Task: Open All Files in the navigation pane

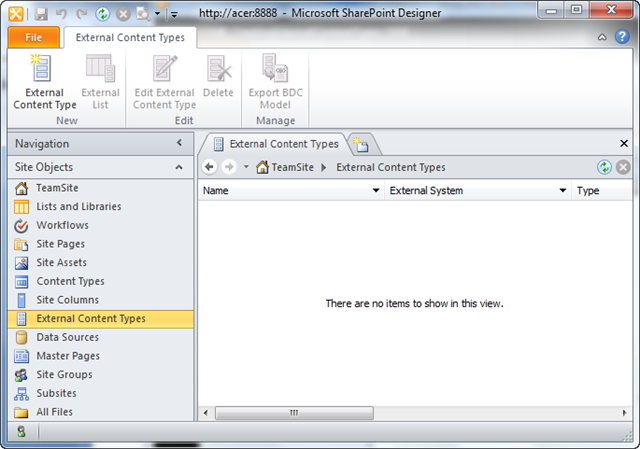Action: point(100,412)
